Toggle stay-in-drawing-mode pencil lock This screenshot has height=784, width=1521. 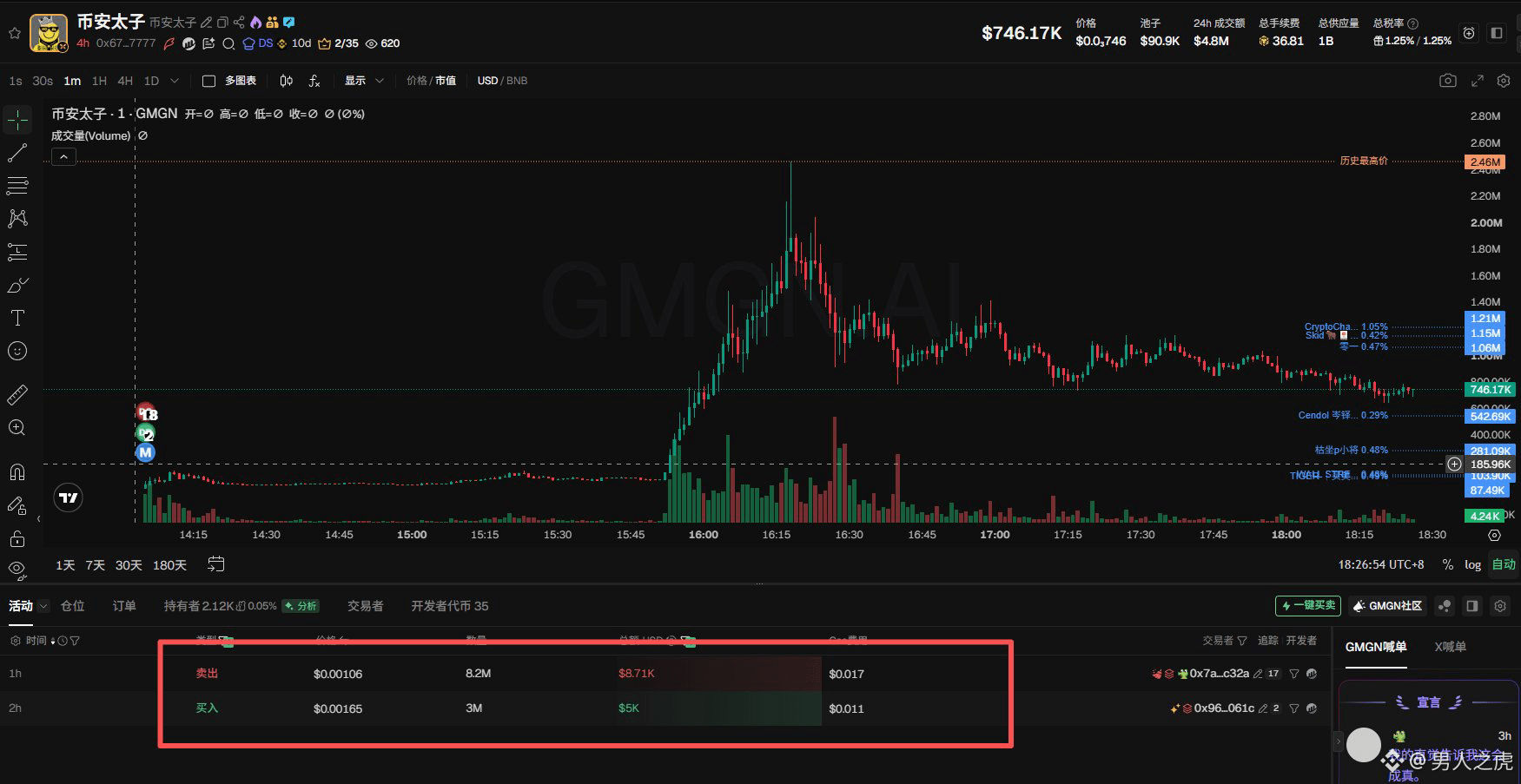(17, 505)
